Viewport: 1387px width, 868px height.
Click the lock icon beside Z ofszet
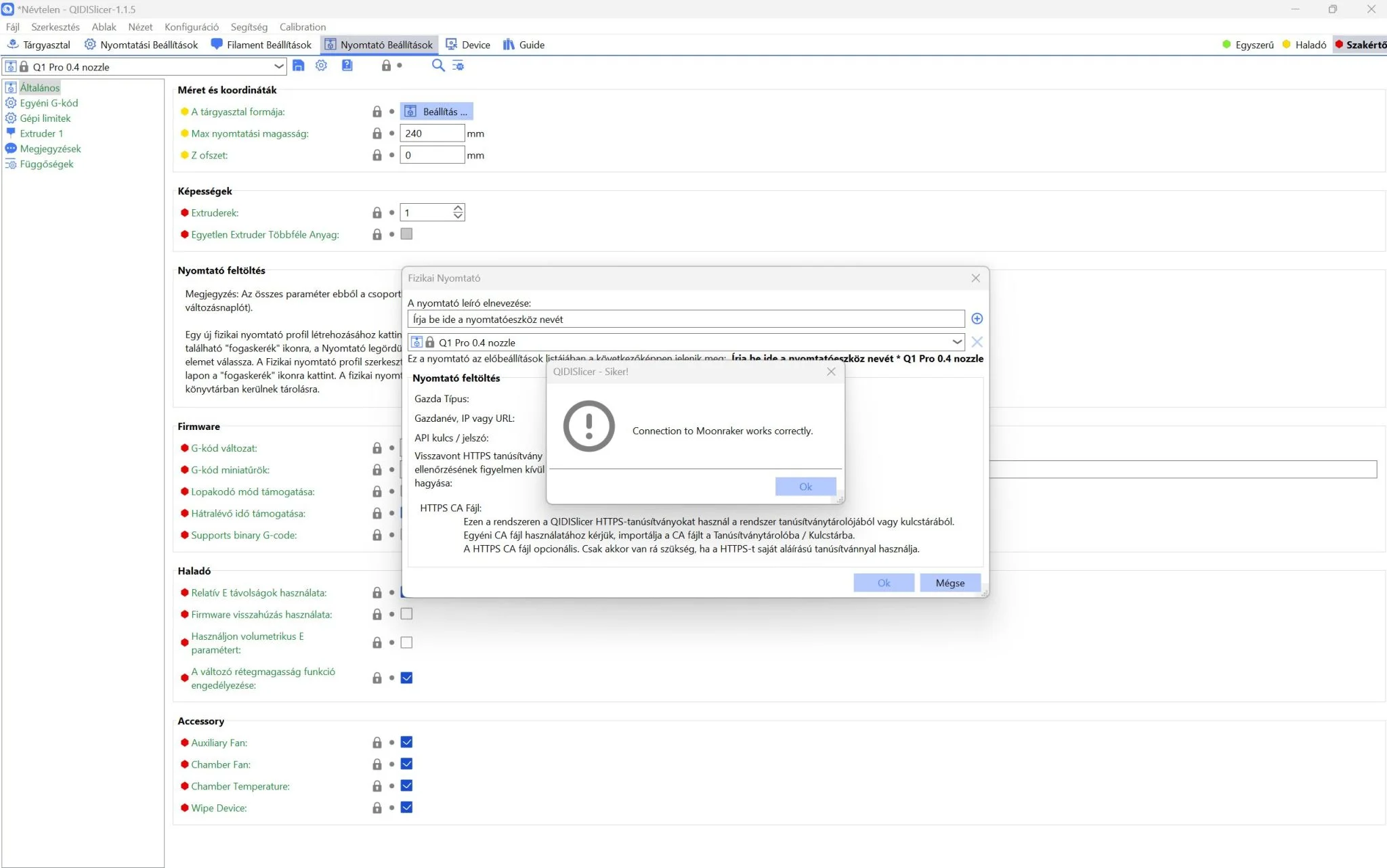pos(377,155)
